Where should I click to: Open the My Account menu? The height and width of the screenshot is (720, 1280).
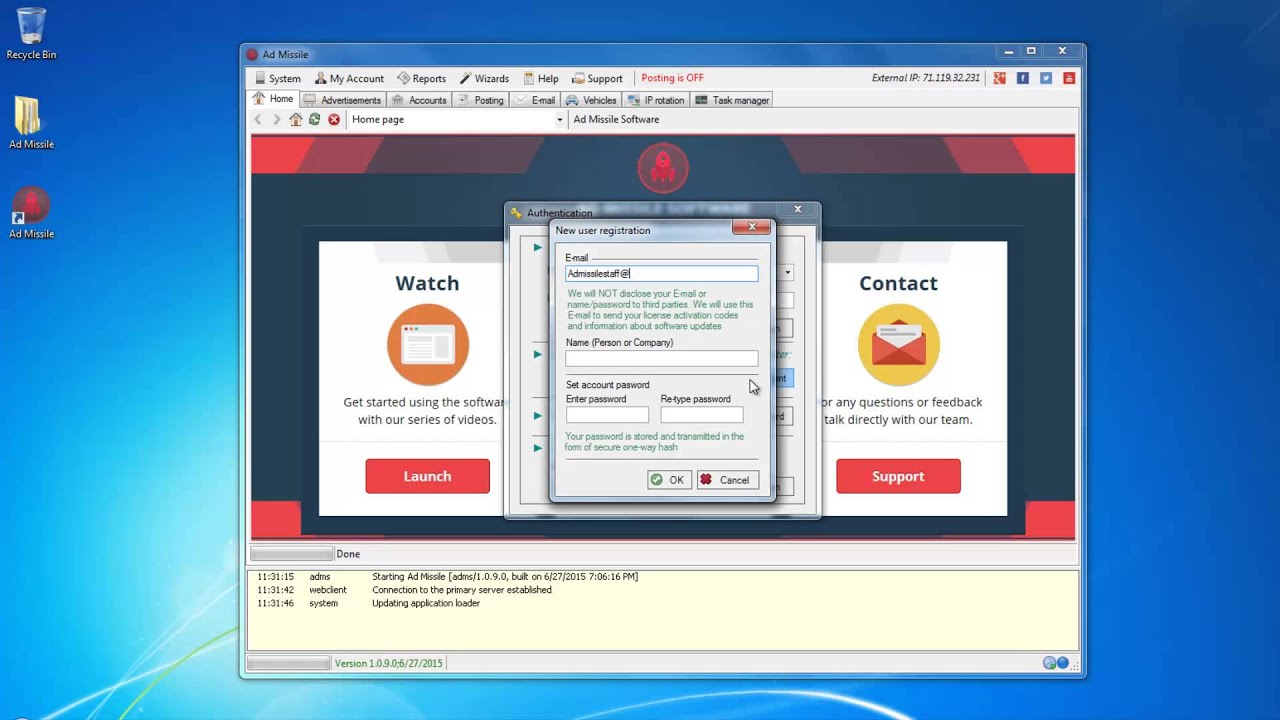(349, 78)
